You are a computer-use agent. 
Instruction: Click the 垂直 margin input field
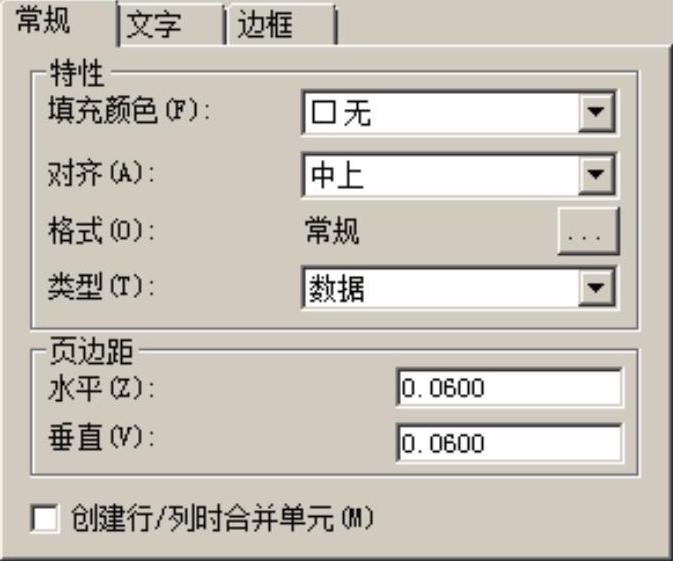coord(508,443)
